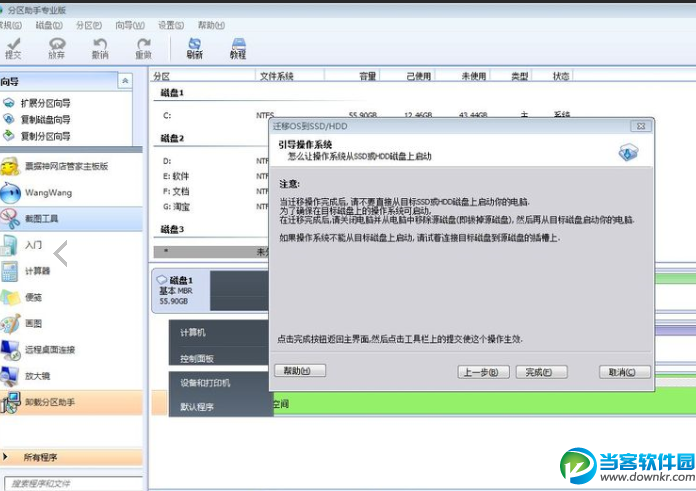Click 上一步(B) back button
696x491 pixels.
tap(483, 372)
